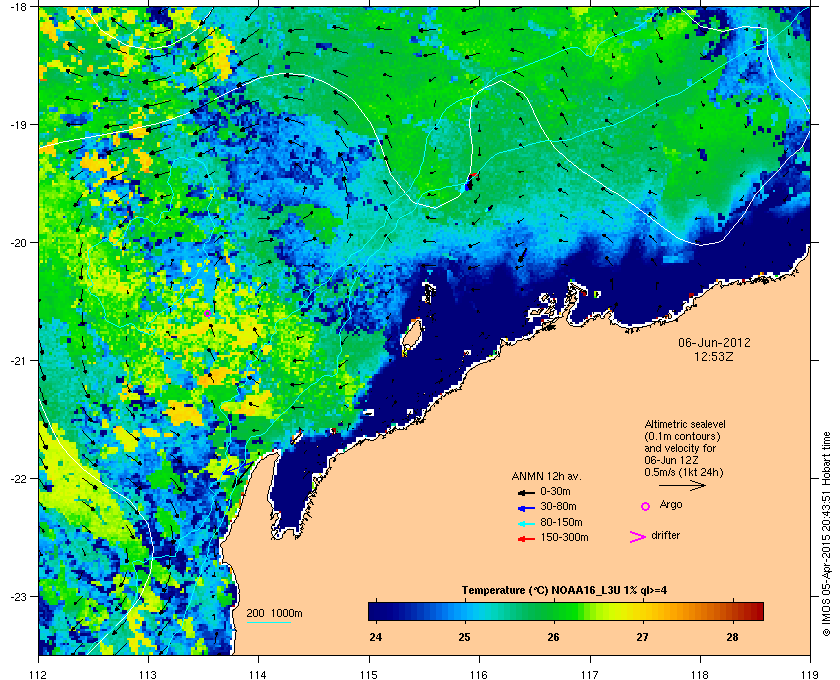840x680 pixels.
Task: Click the colorbar tick label 25
Action: tap(464, 637)
